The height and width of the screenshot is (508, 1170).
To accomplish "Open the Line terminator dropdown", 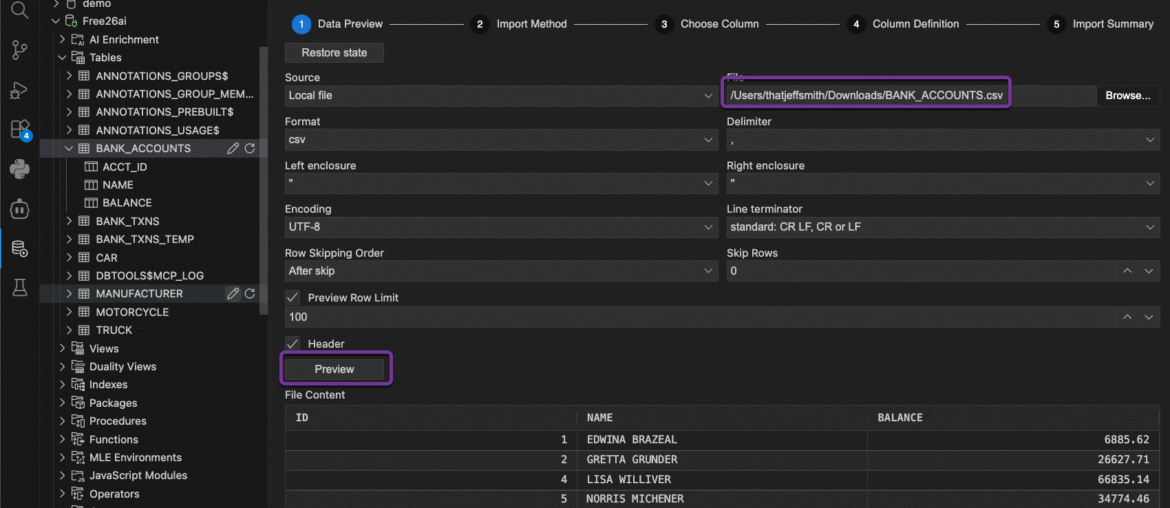I will [x=941, y=228].
